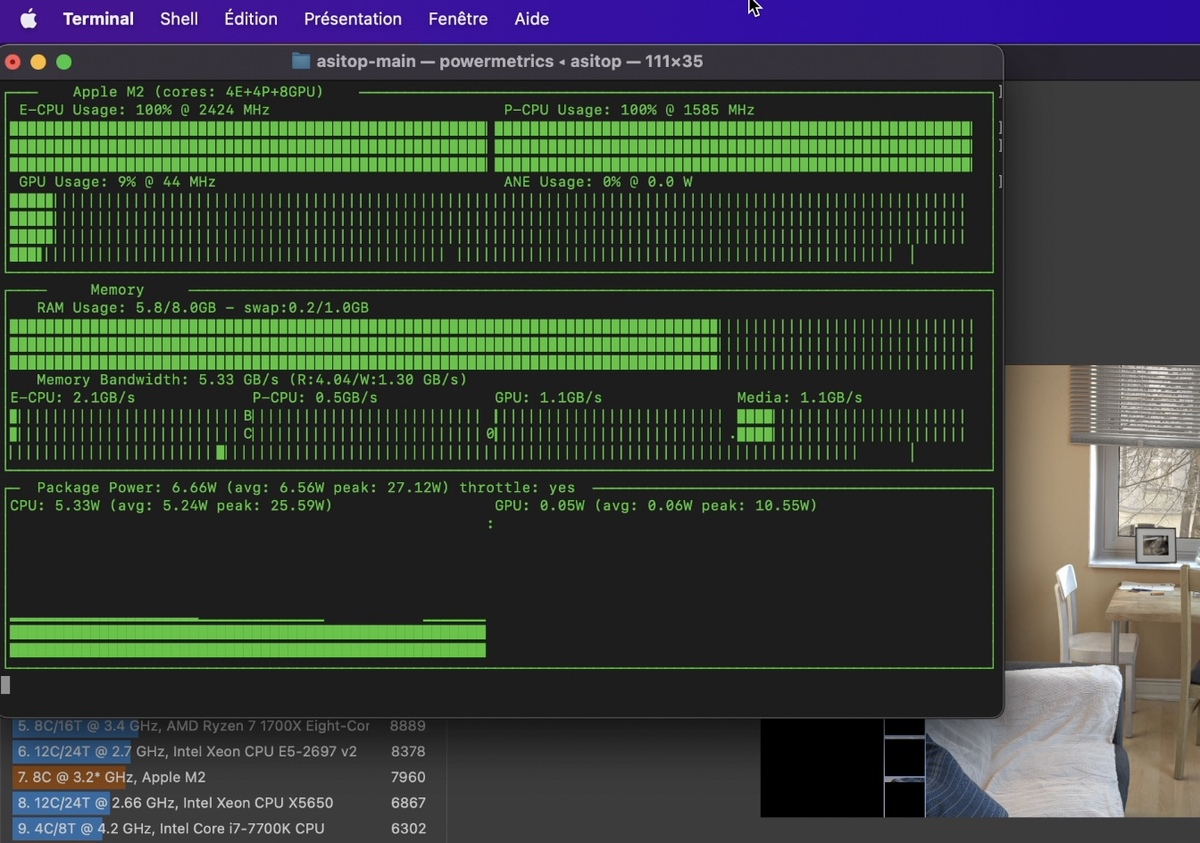Click the rendered room image in background window
Screen dimensions: 1200x843
click(x=1102, y=590)
